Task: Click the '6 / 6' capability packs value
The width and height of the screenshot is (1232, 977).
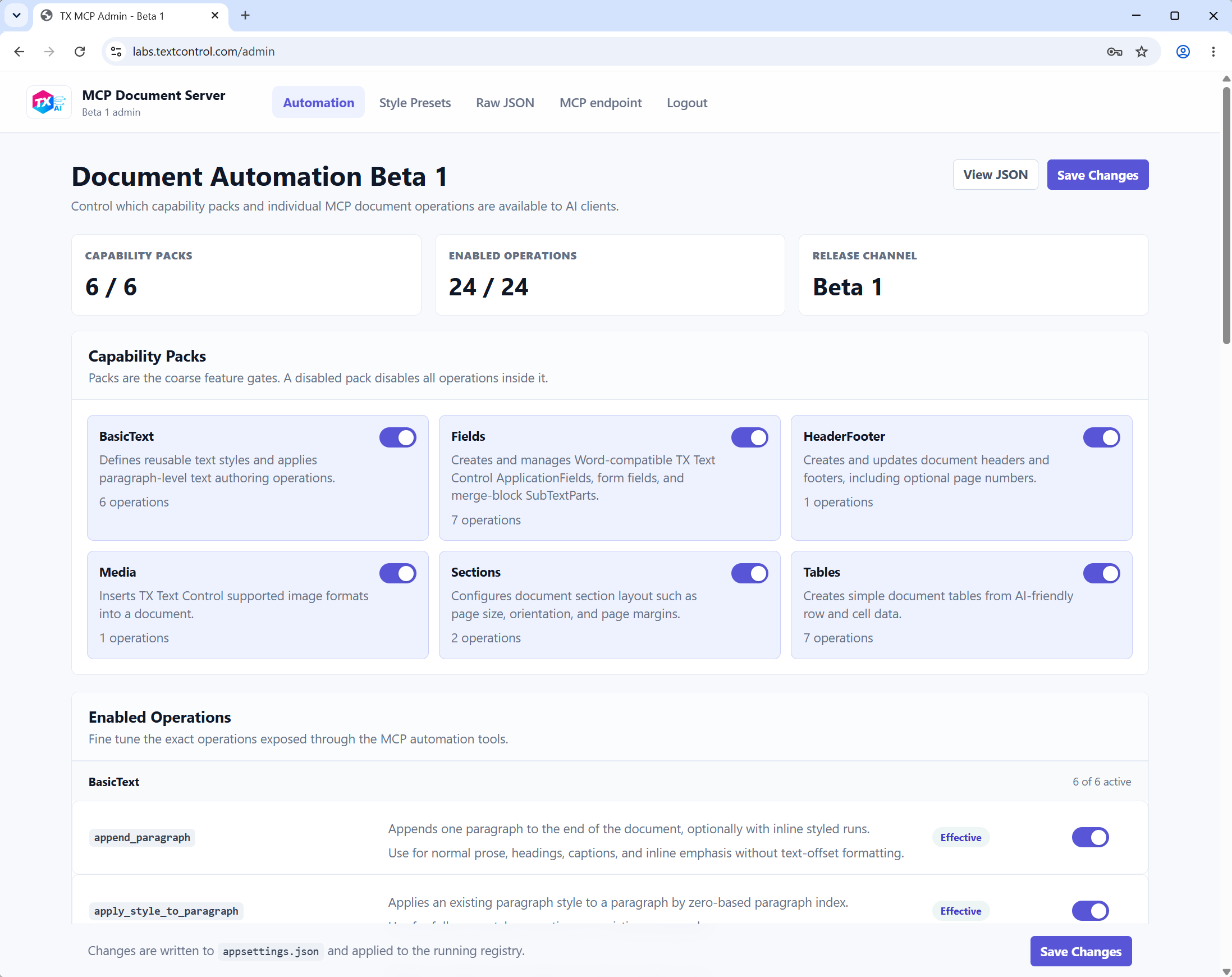Action: pyautogui.click(x=111, y=287)
